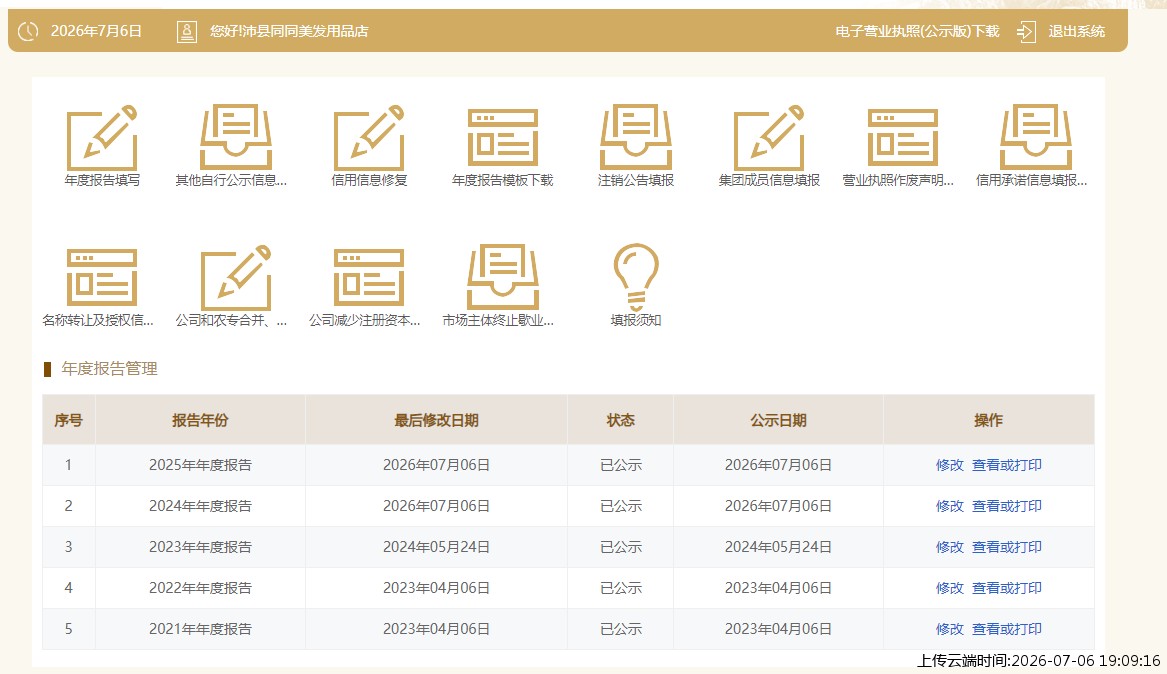Click the logout arrow icon
This screenshot has height=674, width=1167.
(1026, 31)
